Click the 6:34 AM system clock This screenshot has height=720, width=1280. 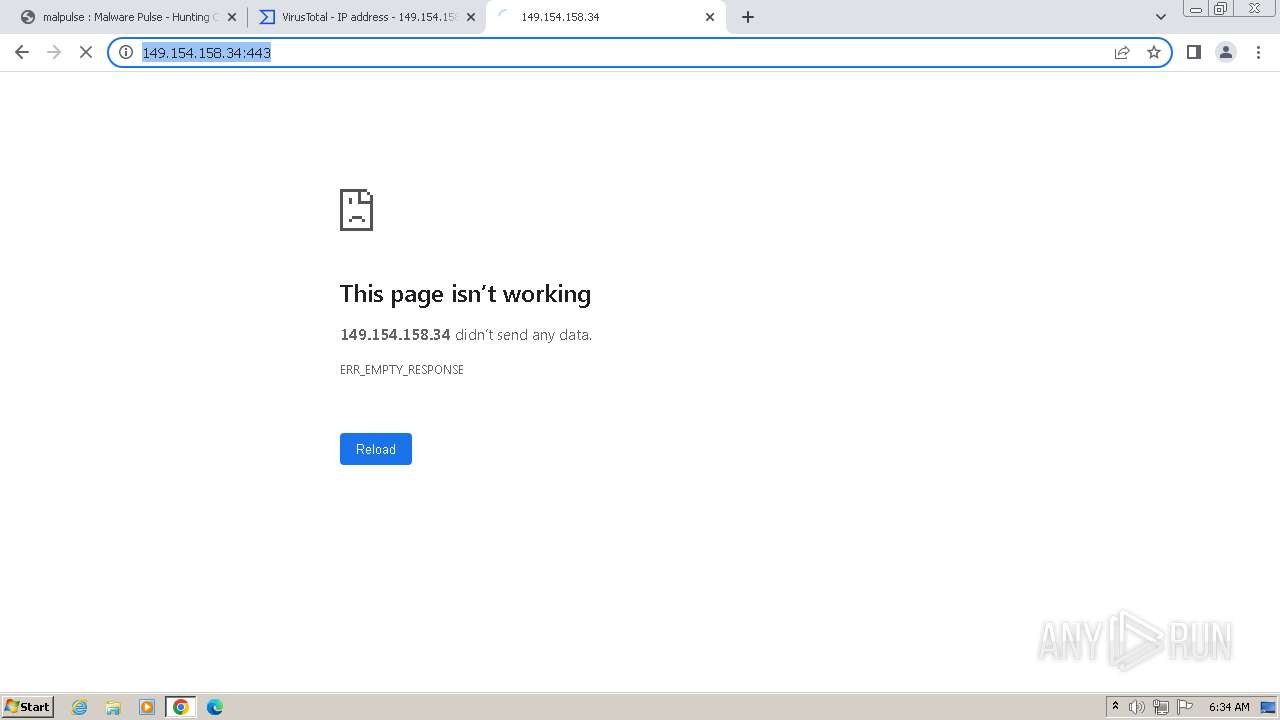(1229, 707)
